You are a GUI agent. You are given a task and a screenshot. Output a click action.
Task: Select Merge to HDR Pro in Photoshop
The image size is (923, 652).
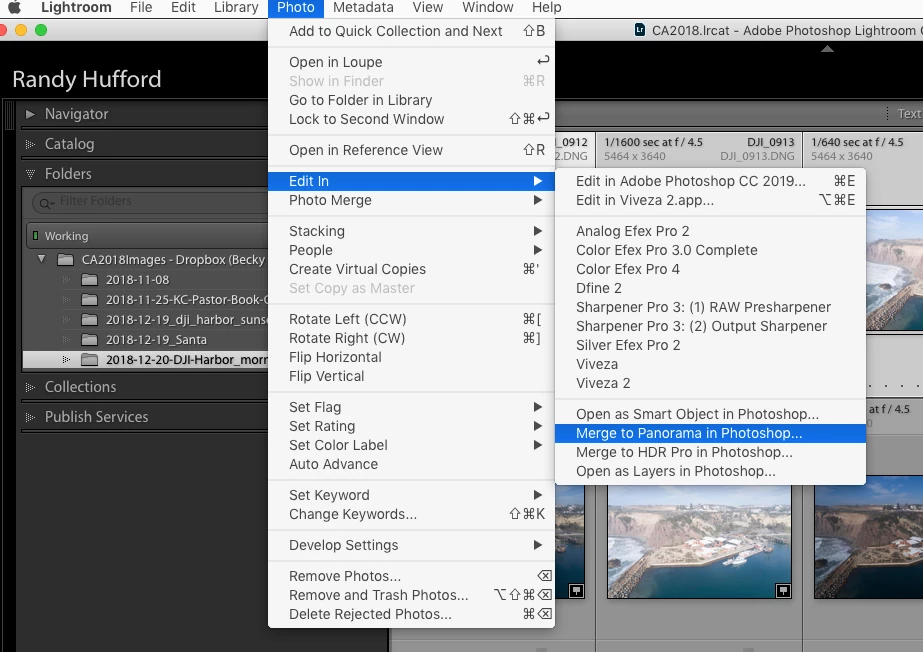tap(710, 452)
